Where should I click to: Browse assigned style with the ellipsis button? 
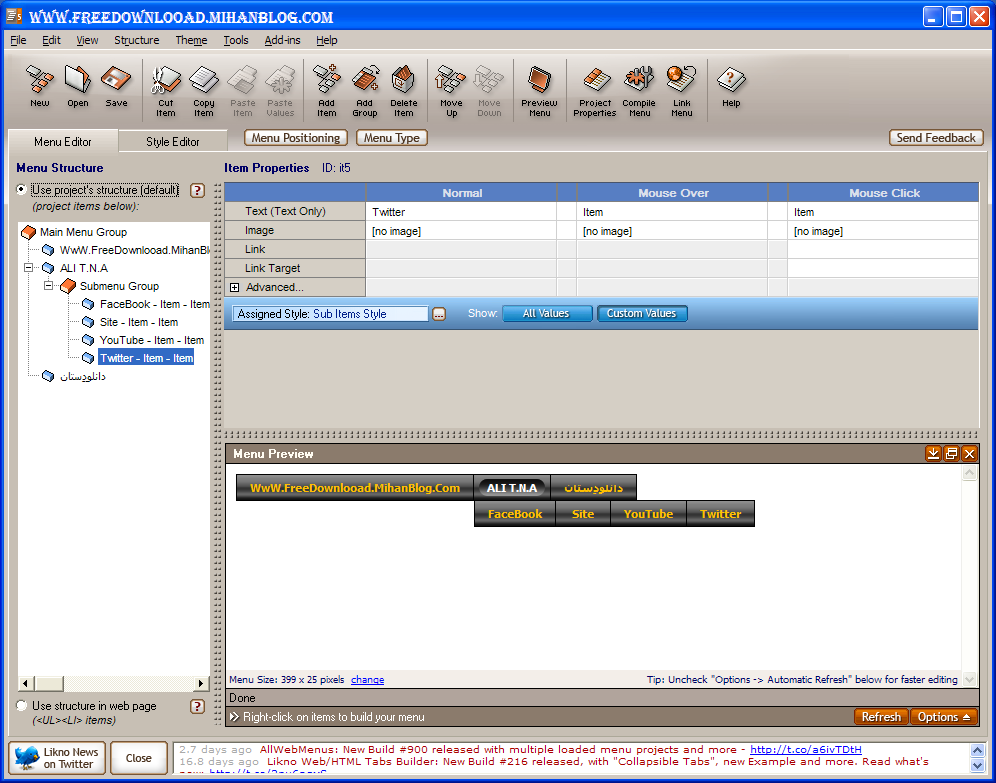tap(439, 314)
